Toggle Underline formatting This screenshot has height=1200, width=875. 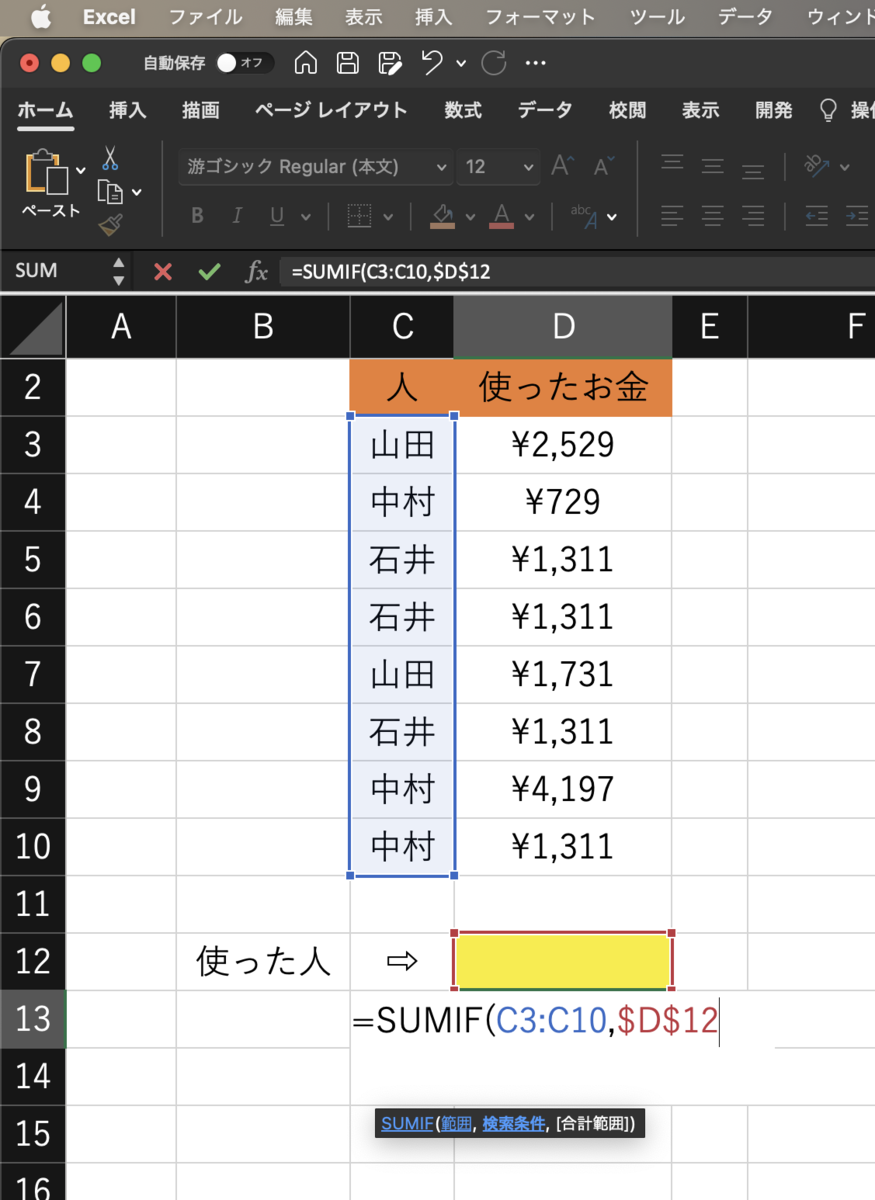pos(277,216)
